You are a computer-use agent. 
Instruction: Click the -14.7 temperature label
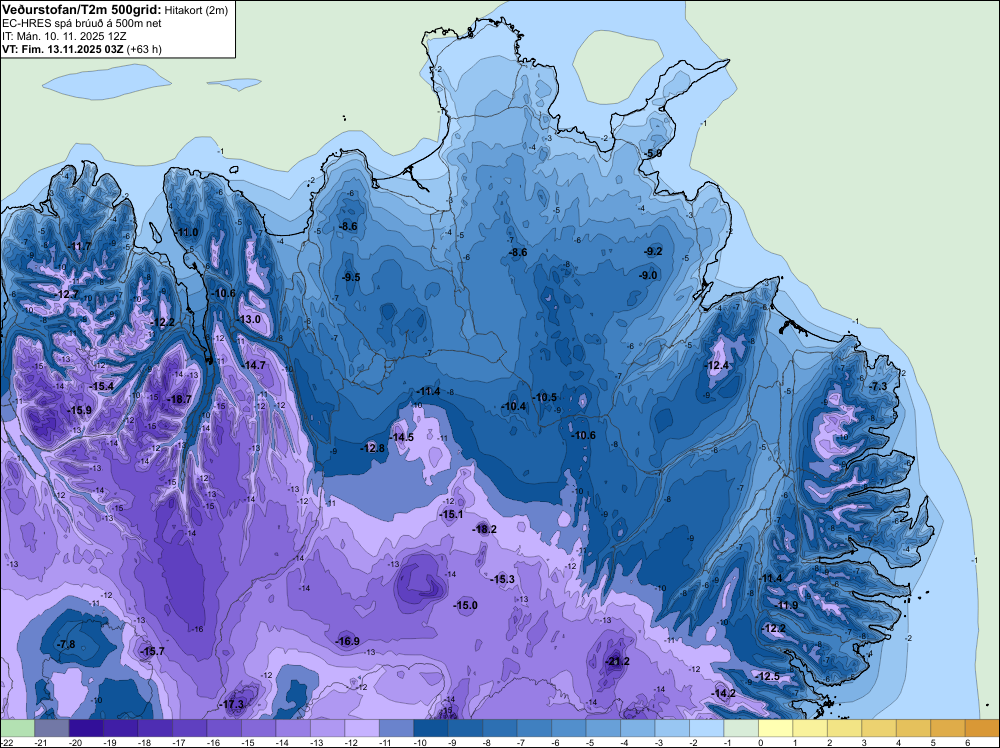[x=253, y=365]
